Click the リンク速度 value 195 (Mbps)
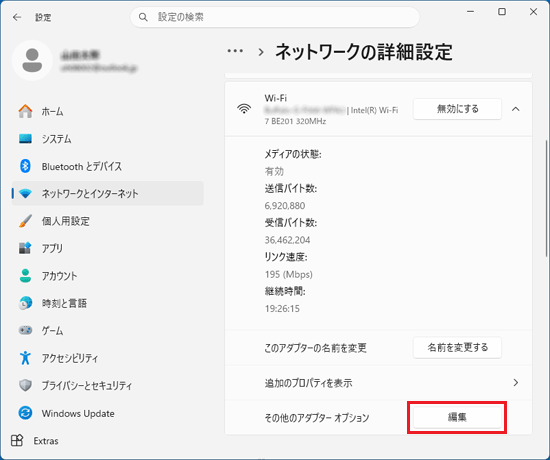 pyautogui.click(x=289, y=274)
